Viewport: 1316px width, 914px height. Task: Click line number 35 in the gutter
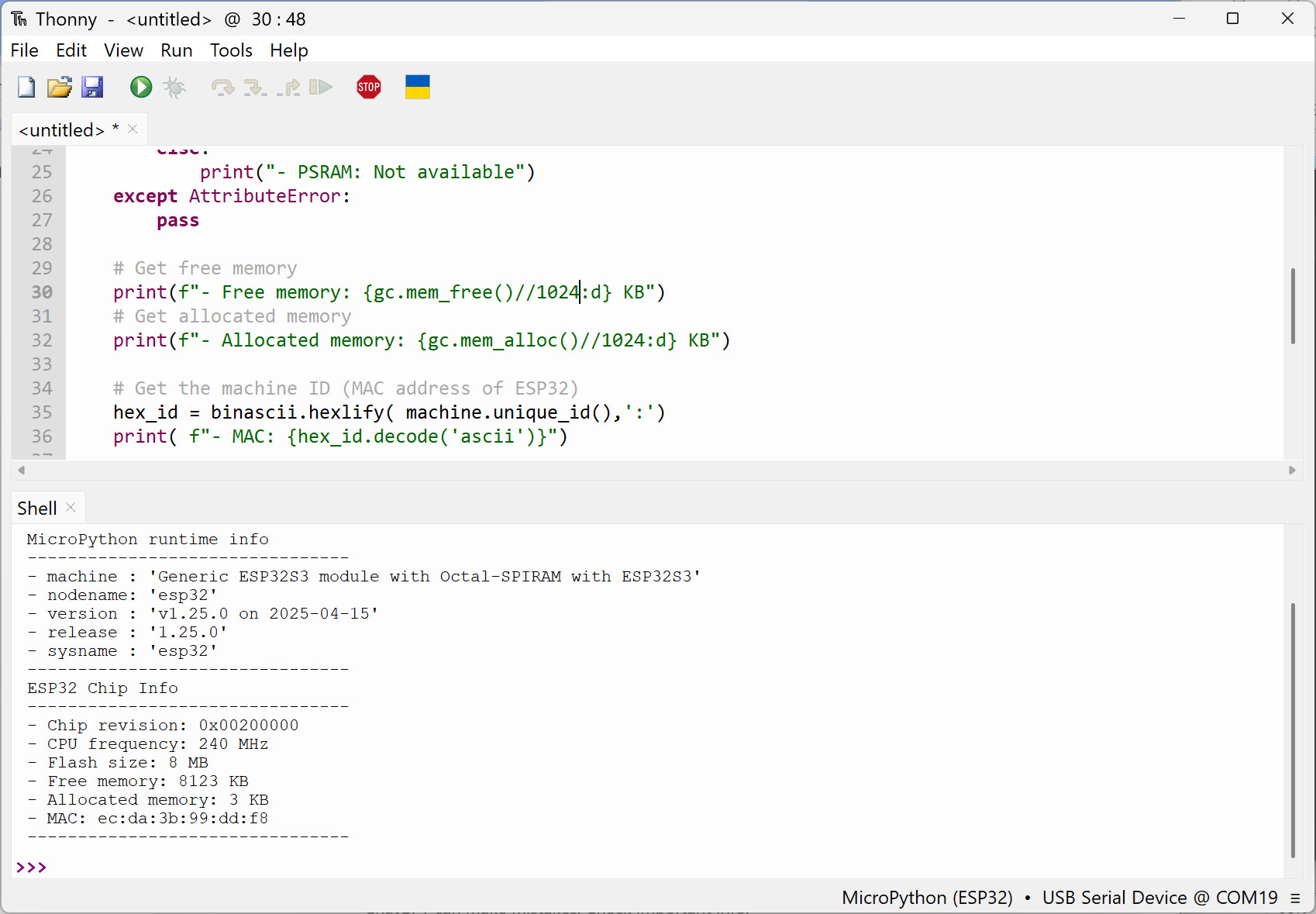[x=42, y=412]
